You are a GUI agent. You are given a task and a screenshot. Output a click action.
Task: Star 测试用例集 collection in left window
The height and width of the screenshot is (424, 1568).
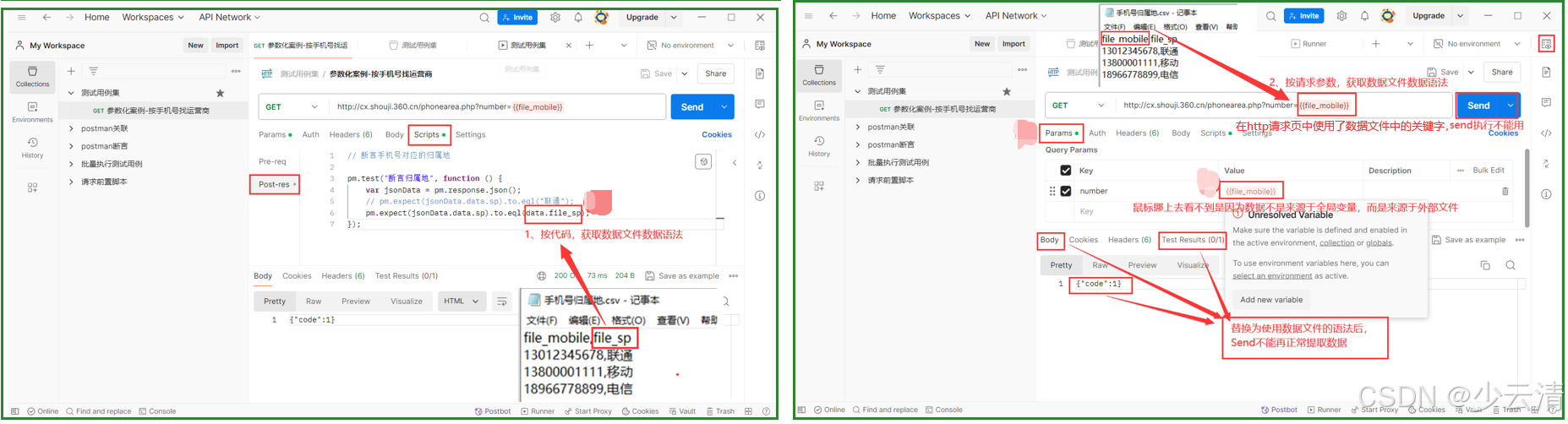pyautogui.click(x=220, y=93)
